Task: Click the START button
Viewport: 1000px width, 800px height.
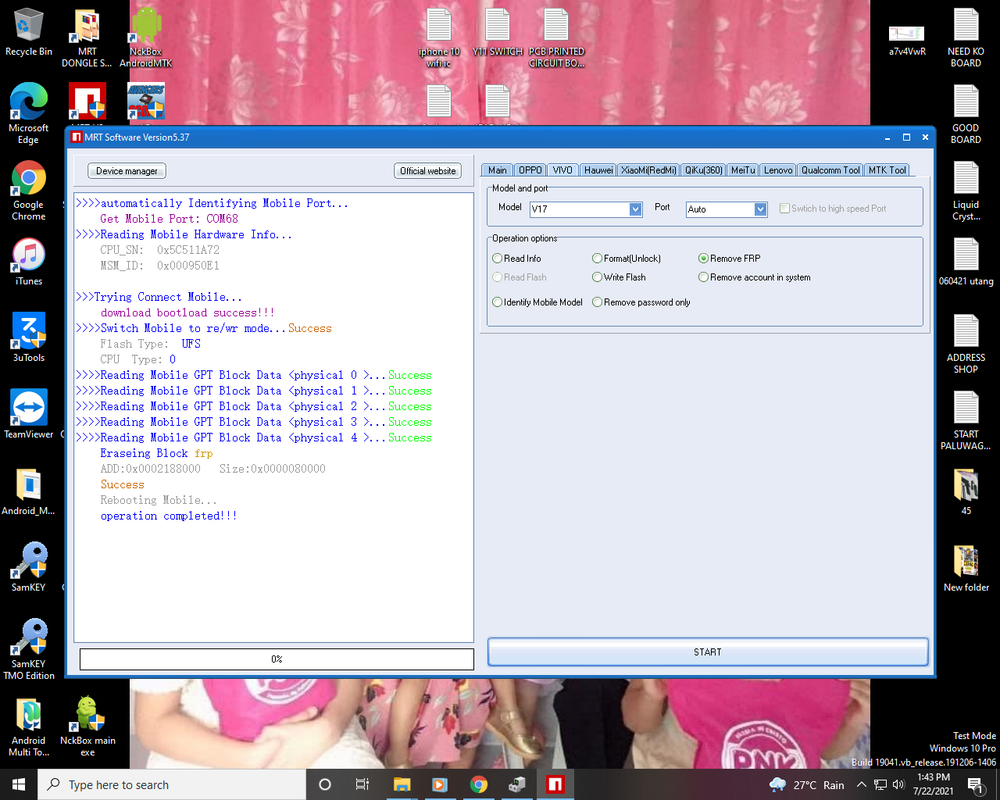Action: 707,652
